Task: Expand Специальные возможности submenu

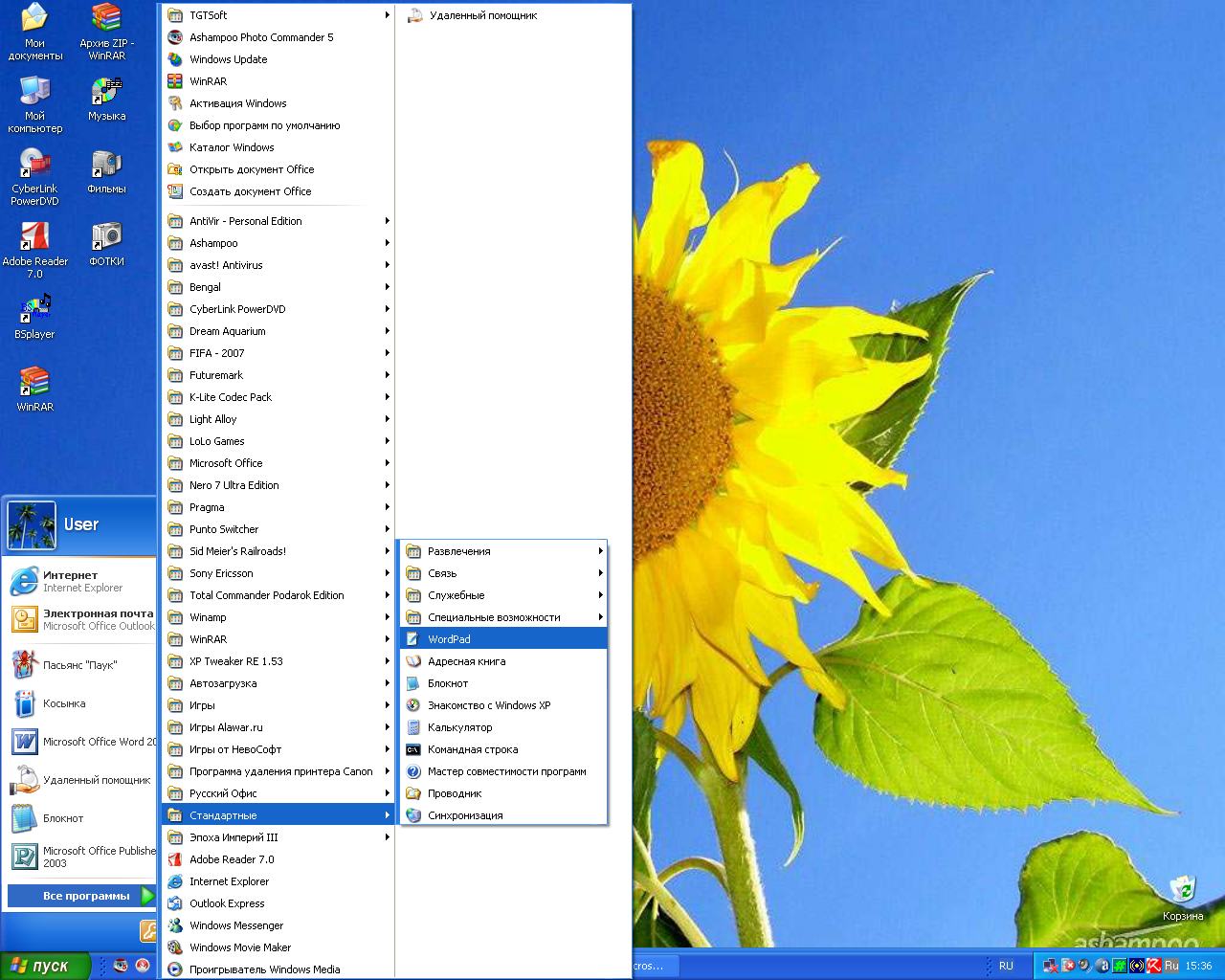Action: point(503,617)
